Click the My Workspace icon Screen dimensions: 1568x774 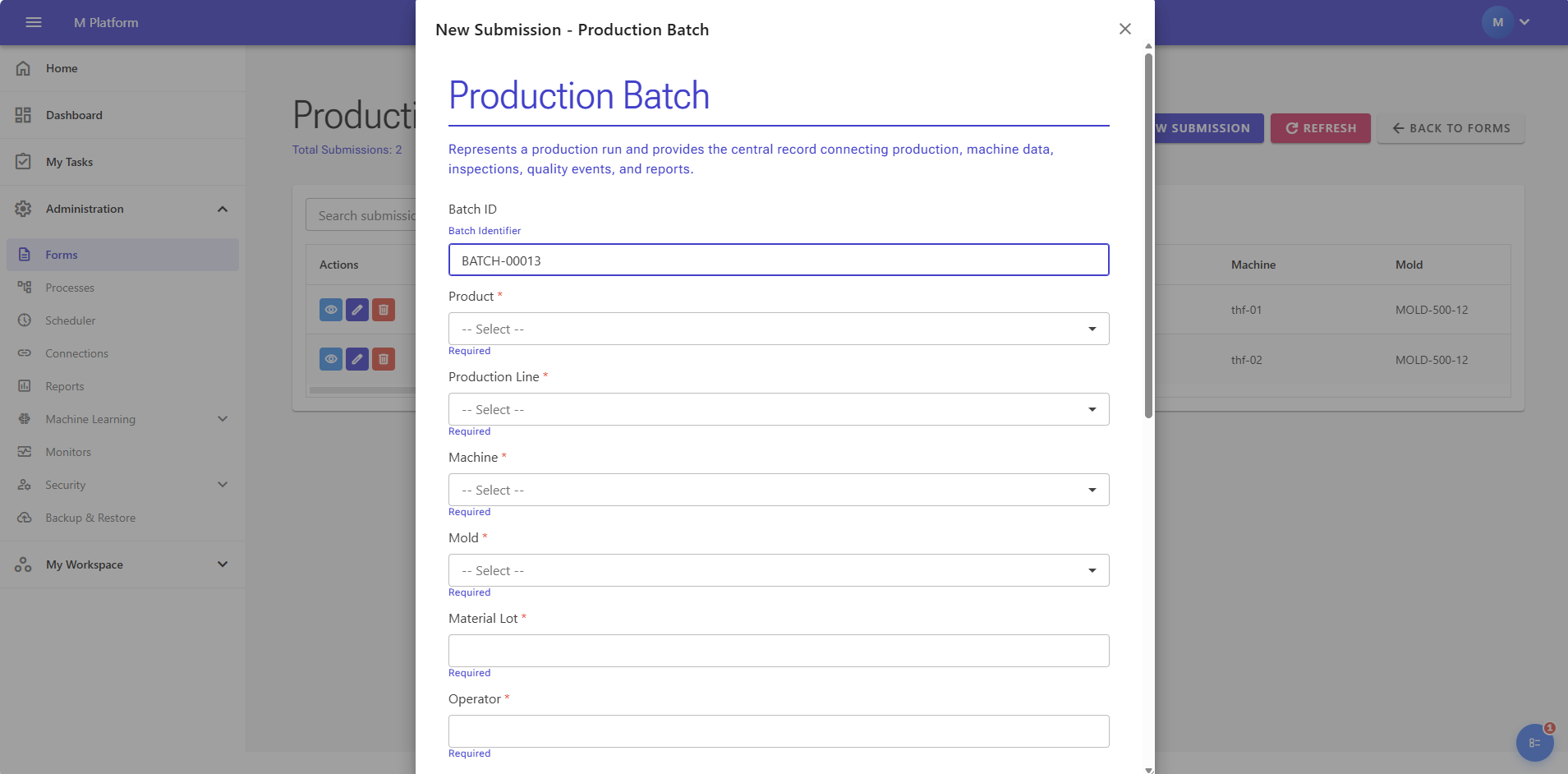pyautogui.click(x=23, y=564)
